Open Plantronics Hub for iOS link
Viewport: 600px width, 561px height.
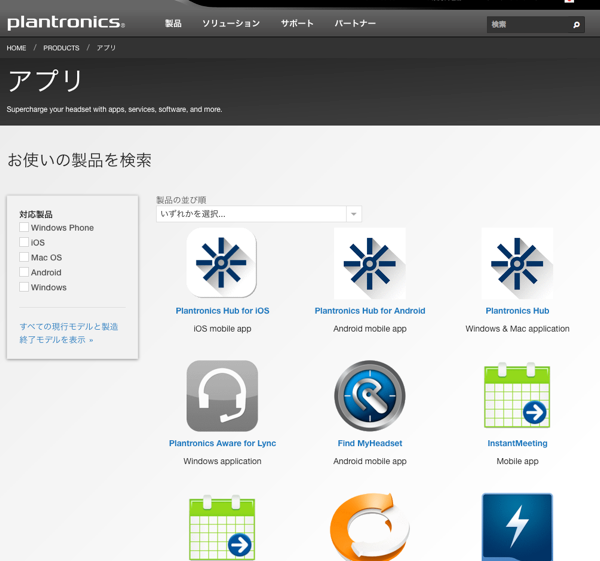222,311
